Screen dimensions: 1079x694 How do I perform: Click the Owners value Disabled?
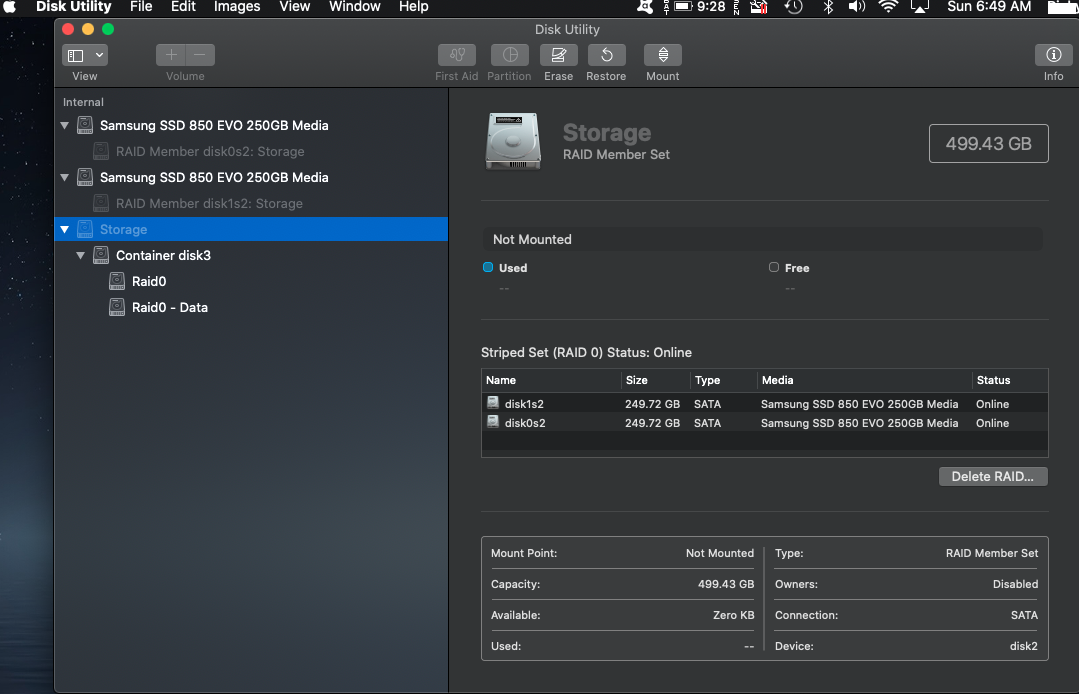(x=1015, y=584)
